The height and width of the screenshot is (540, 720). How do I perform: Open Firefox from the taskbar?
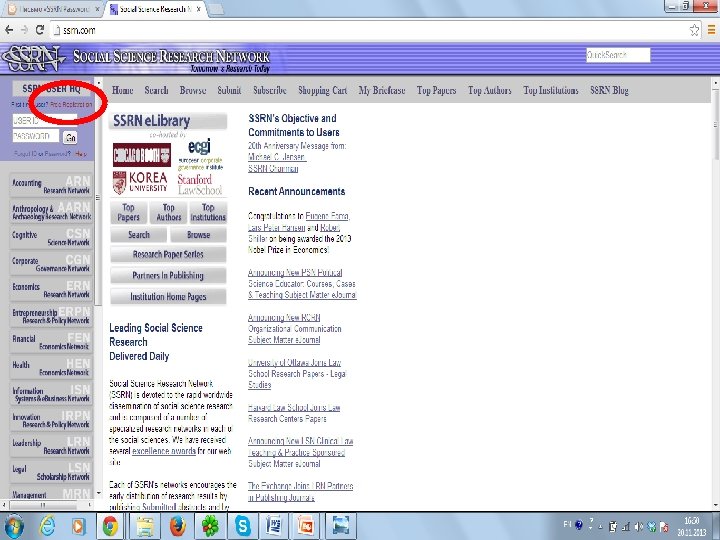[177, 526]
